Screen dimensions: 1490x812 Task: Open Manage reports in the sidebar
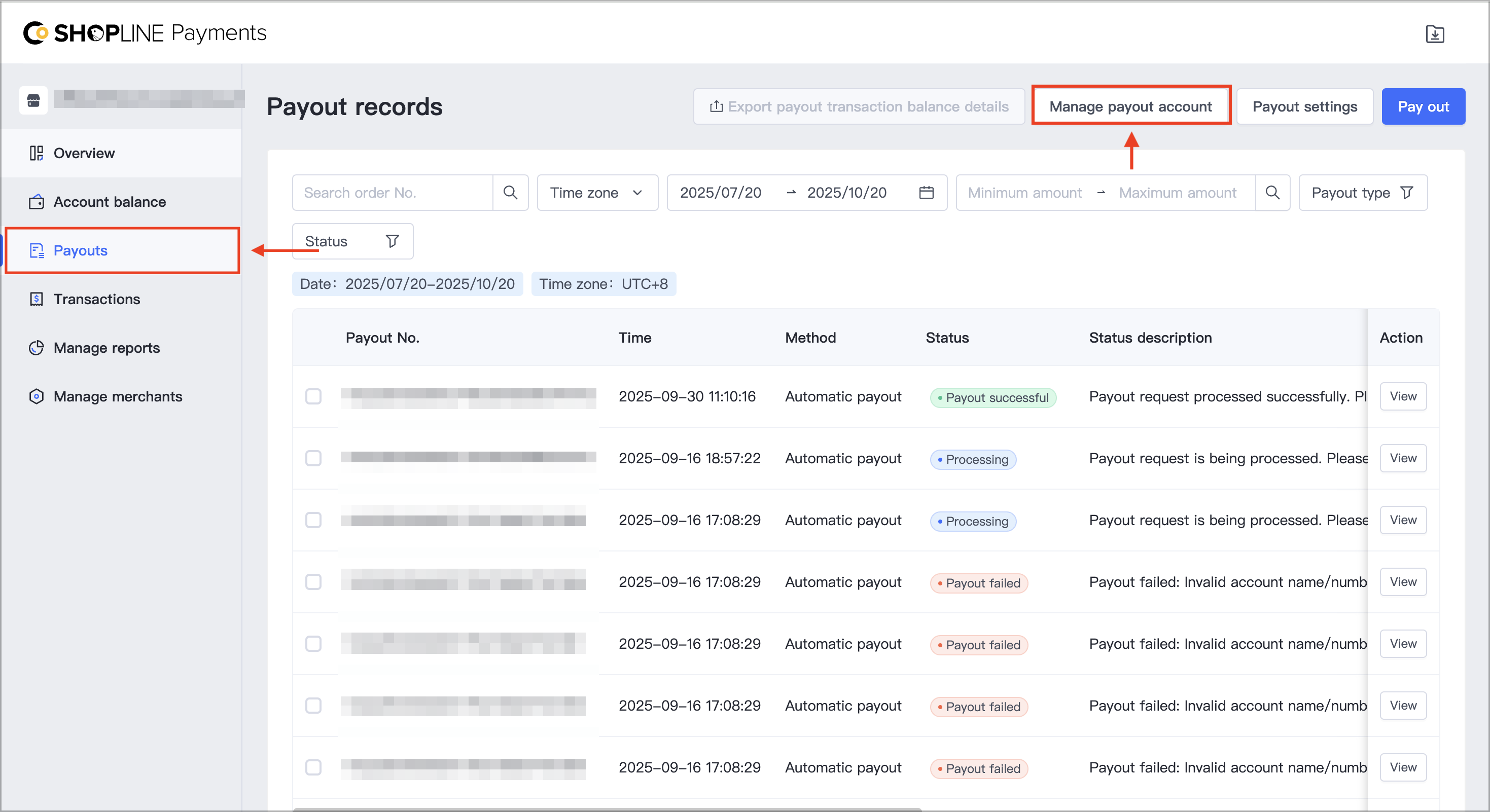coord(122,347)
